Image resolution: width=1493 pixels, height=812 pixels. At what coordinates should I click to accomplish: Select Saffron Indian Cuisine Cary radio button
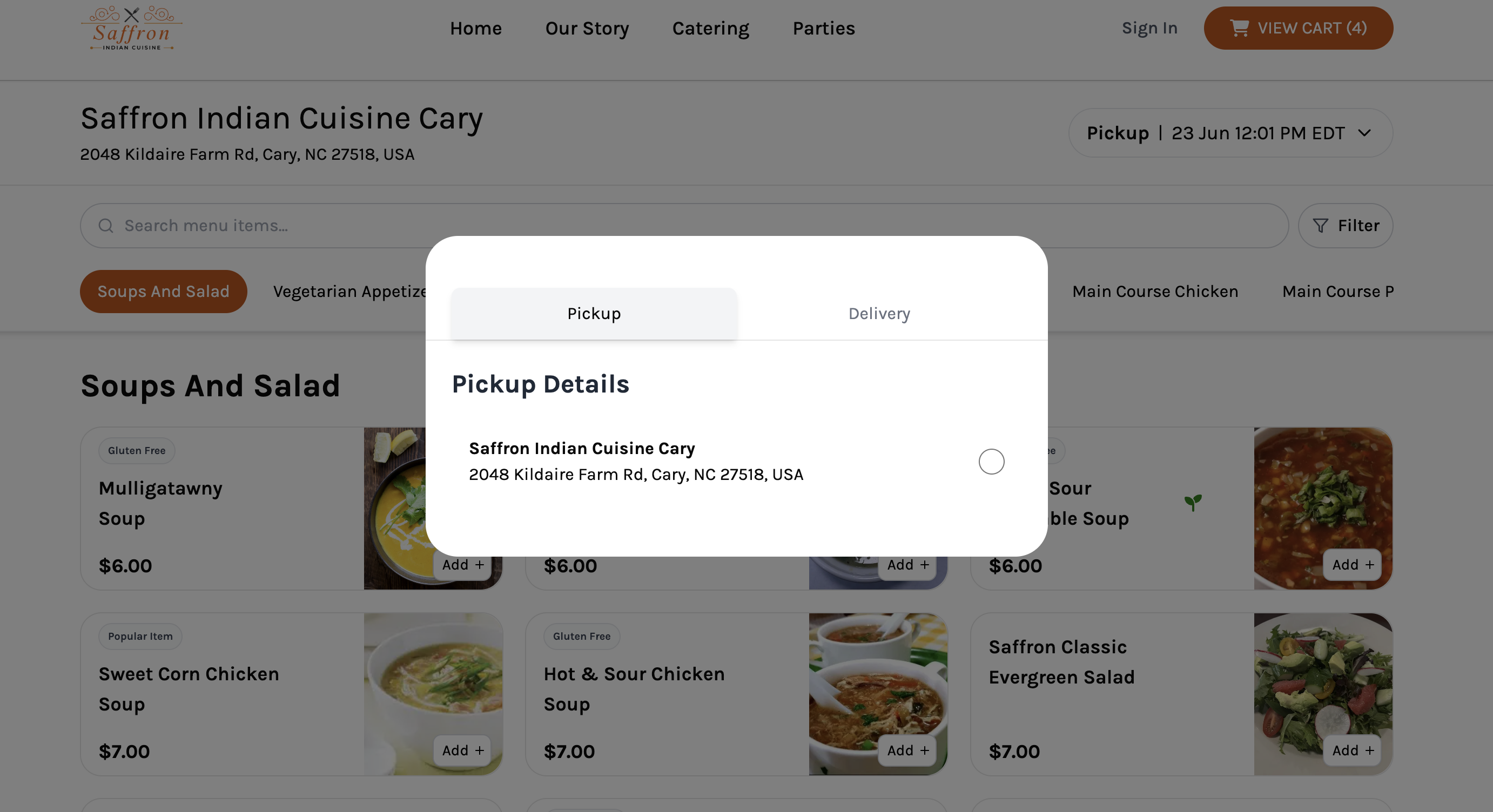point(991,462)
